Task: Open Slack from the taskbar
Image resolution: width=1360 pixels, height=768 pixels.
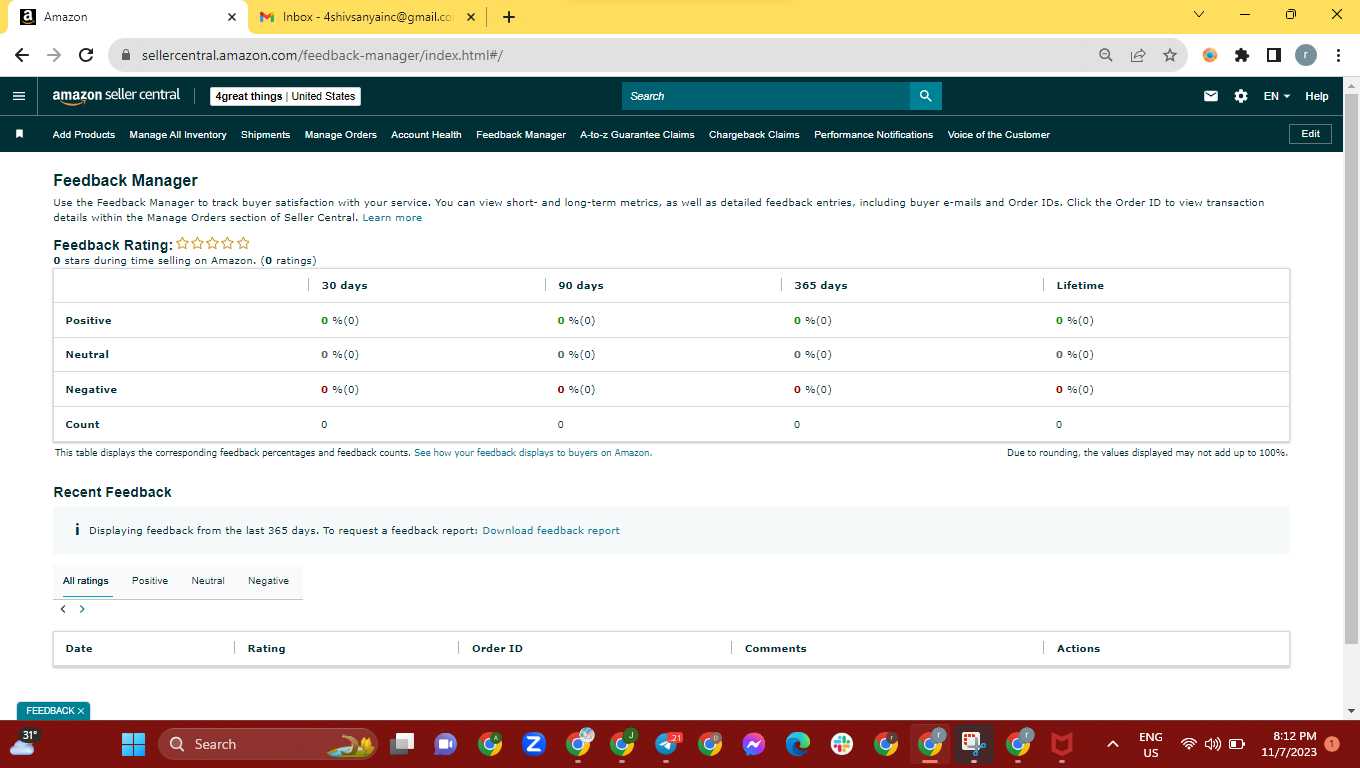Action: coord(842,744)
